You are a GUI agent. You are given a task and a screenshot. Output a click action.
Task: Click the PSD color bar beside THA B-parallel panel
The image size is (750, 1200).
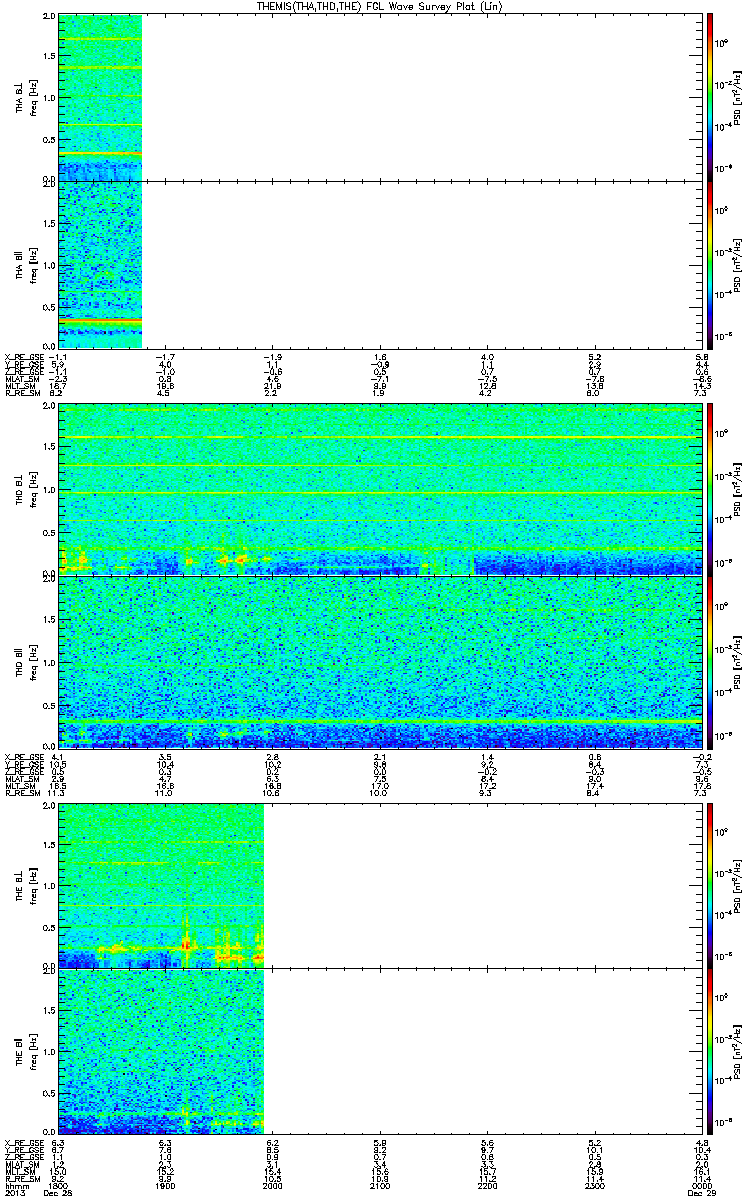click(x=710, y=264)
